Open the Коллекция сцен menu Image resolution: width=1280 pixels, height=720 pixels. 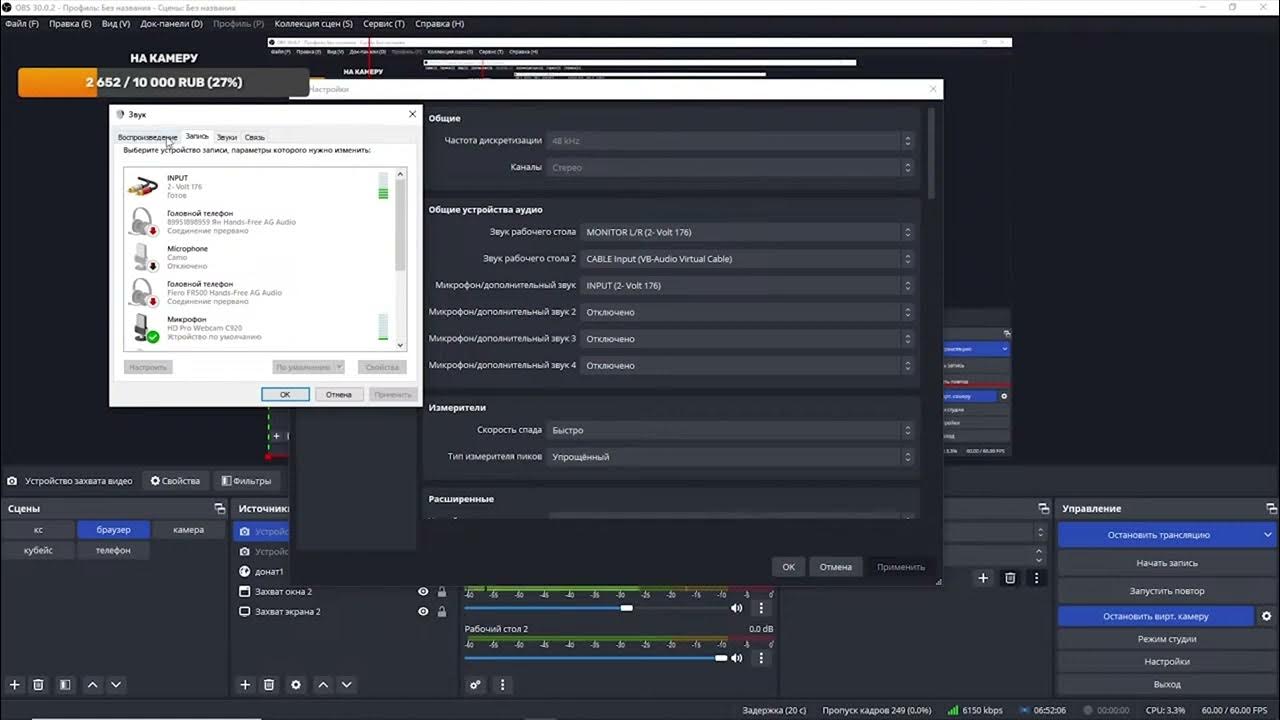(x=313, y=23)
